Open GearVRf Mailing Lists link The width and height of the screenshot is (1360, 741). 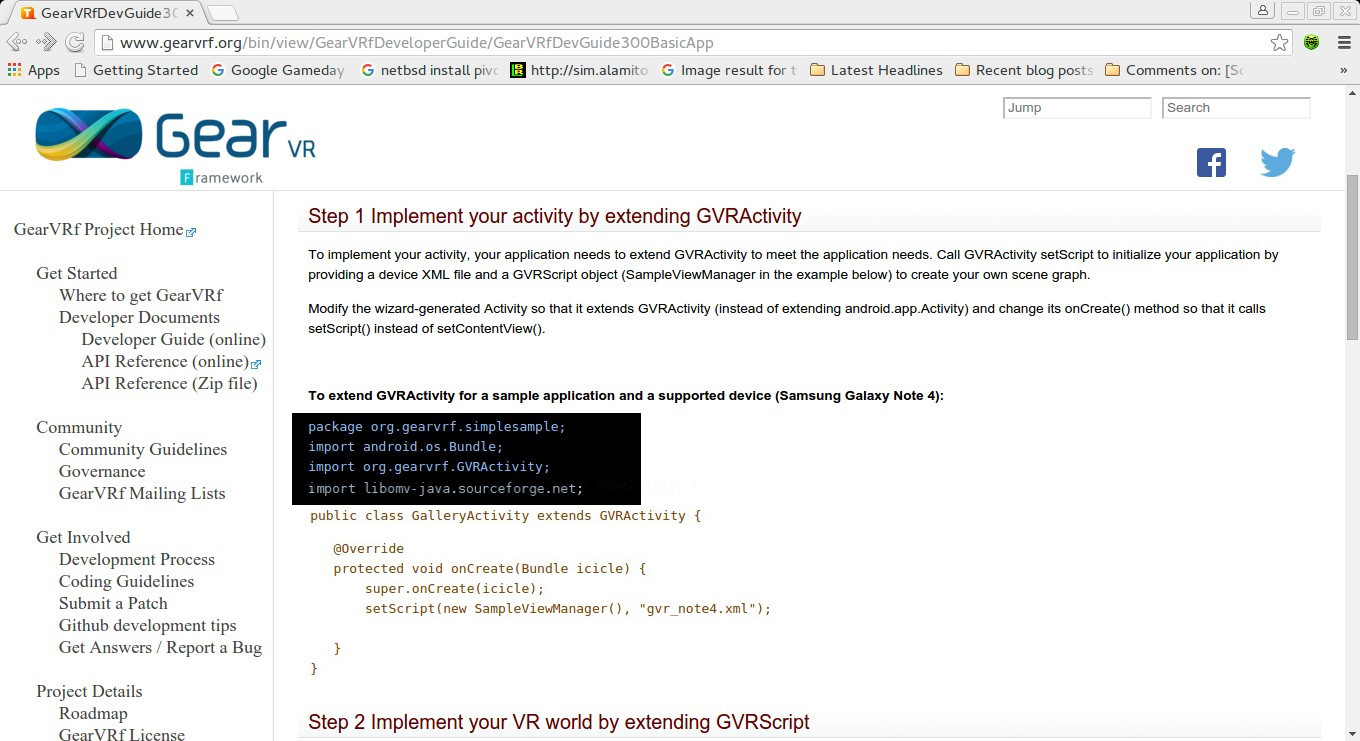click(142, 493)
